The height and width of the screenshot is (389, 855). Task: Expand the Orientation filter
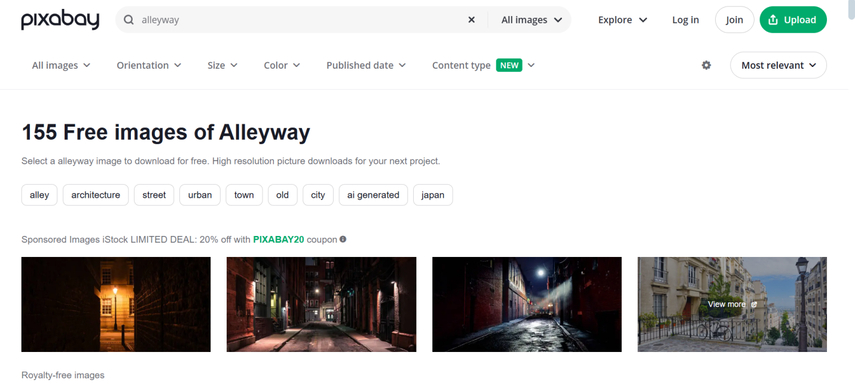[149, 65]
